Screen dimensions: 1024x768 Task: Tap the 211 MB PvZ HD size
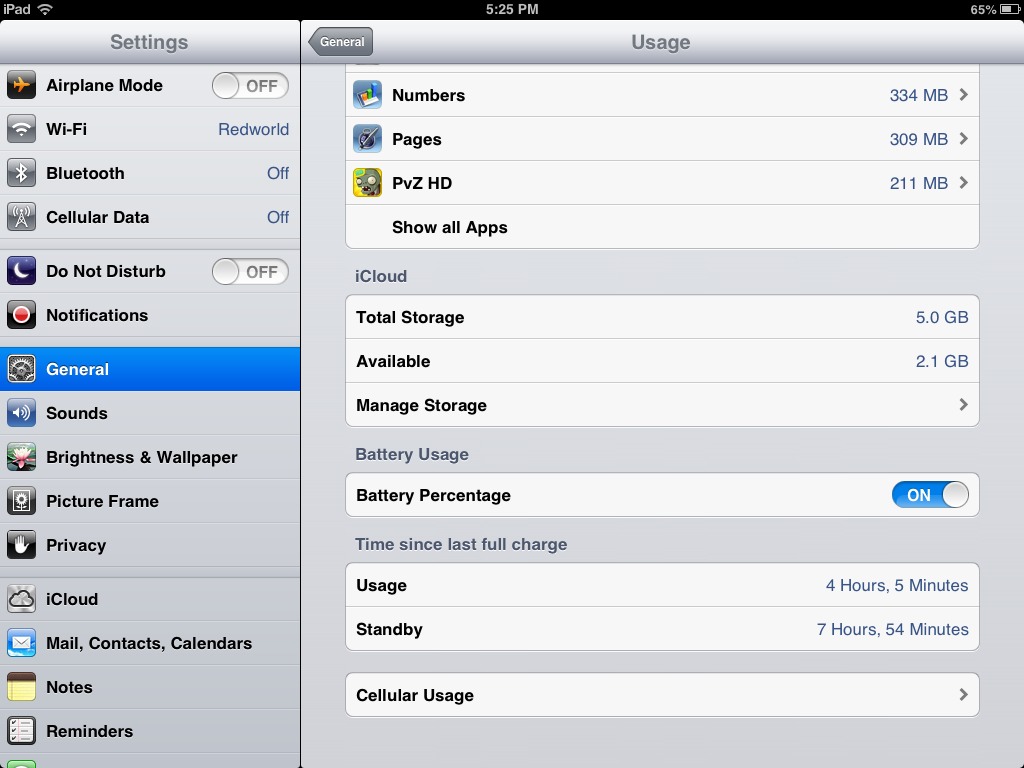918,184
